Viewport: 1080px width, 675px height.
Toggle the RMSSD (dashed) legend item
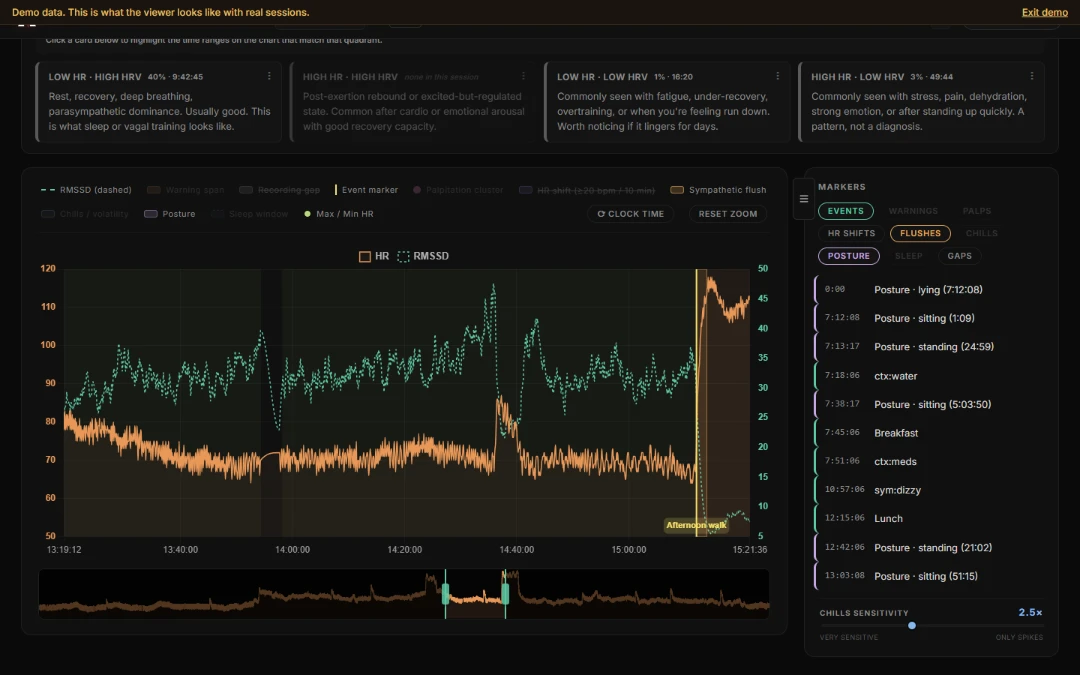pyautogui.click(x=86, y=190)
